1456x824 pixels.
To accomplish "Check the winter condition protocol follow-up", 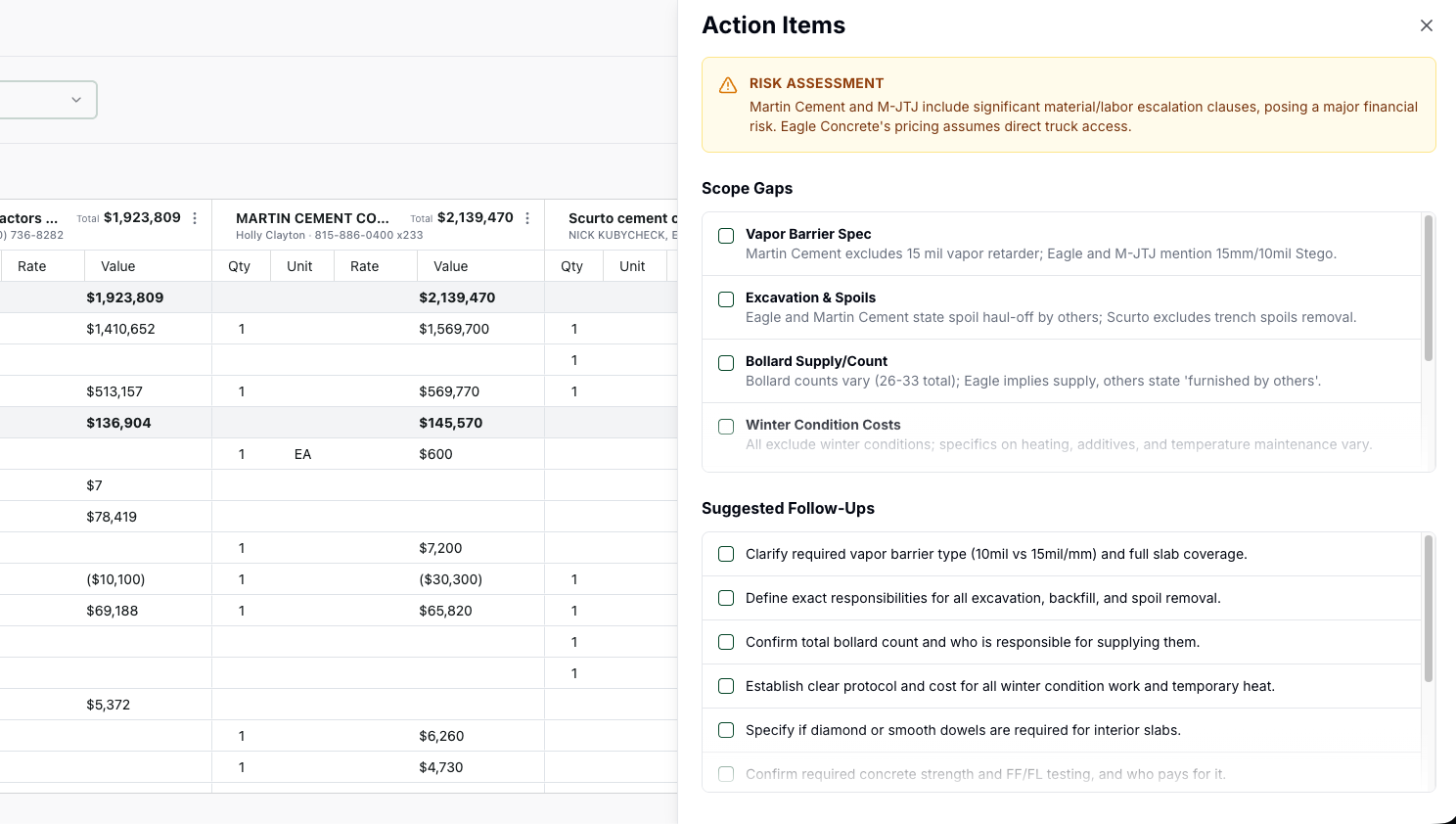I will click(726, 686).
